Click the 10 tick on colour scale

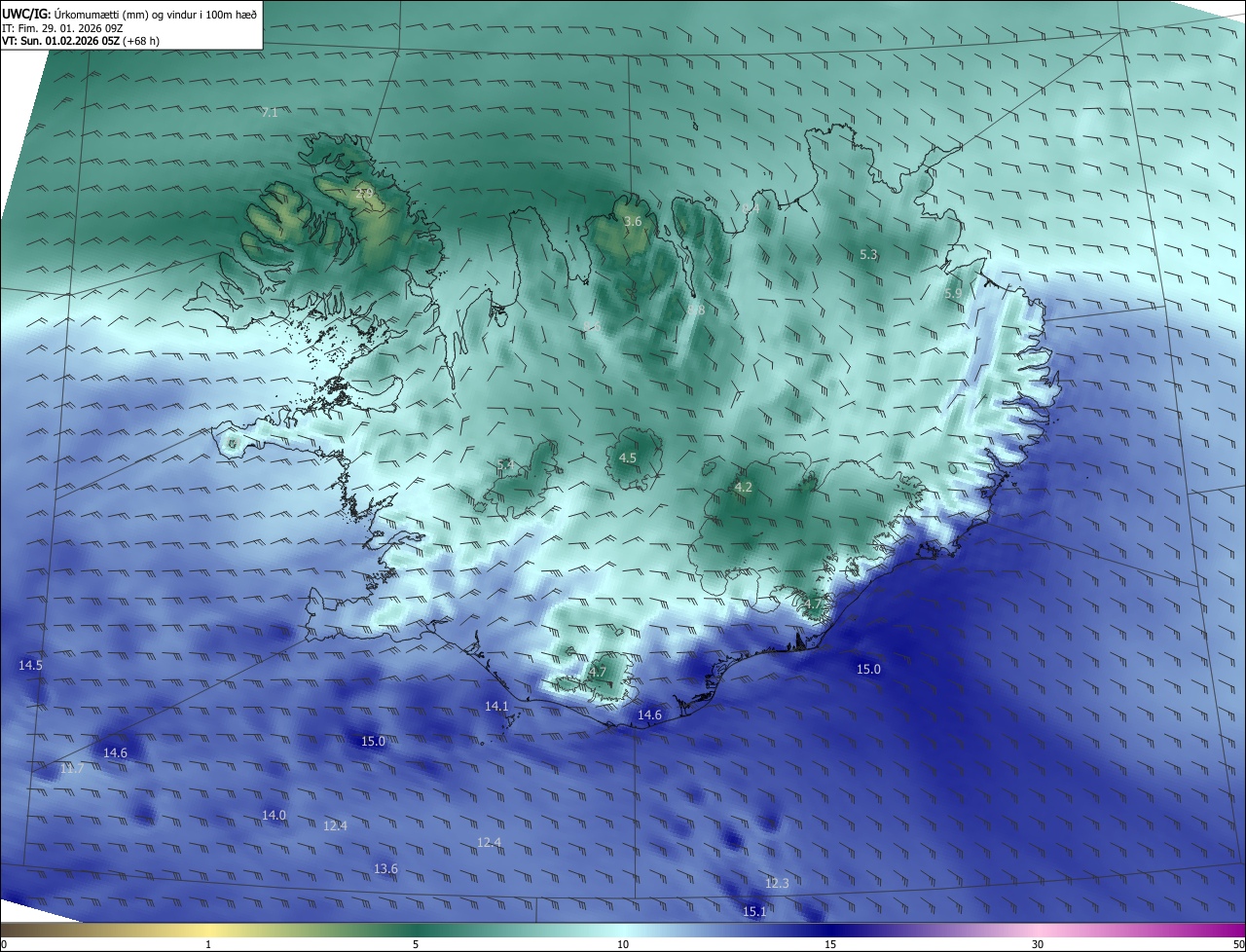[623, 944]
